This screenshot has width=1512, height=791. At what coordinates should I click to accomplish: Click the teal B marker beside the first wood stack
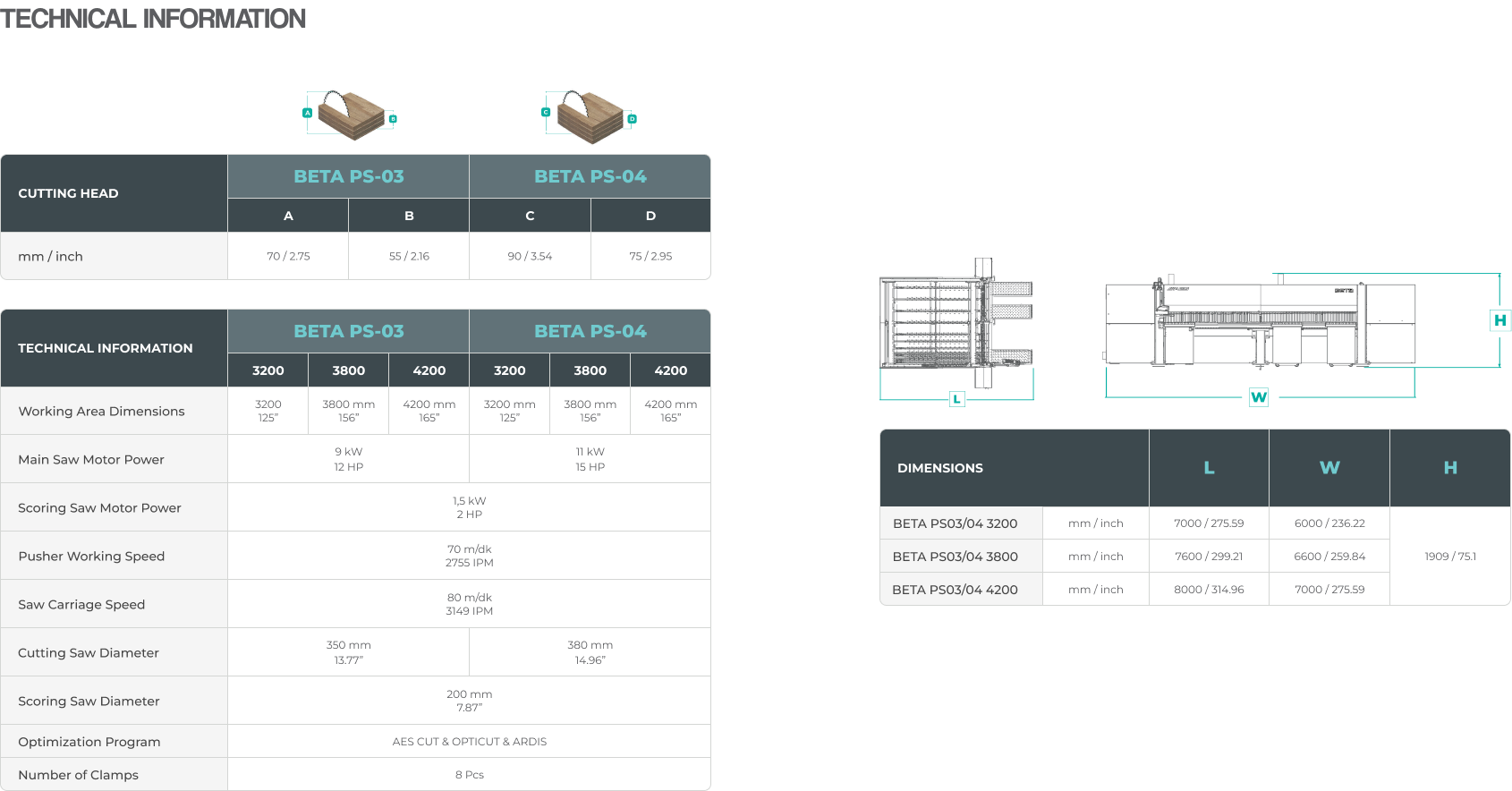coord(393,118)
